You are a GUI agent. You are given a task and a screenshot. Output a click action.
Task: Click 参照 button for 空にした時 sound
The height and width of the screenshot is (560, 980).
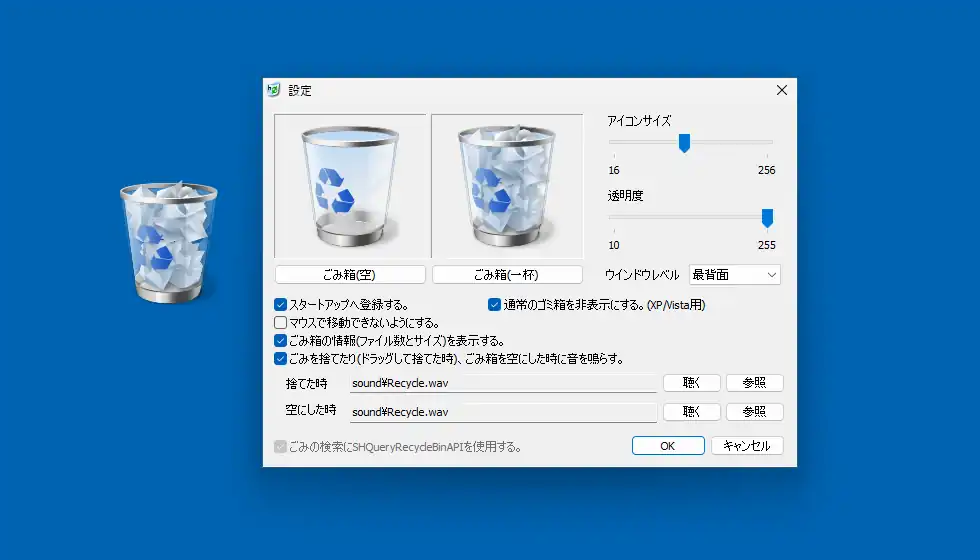[754, 412]
